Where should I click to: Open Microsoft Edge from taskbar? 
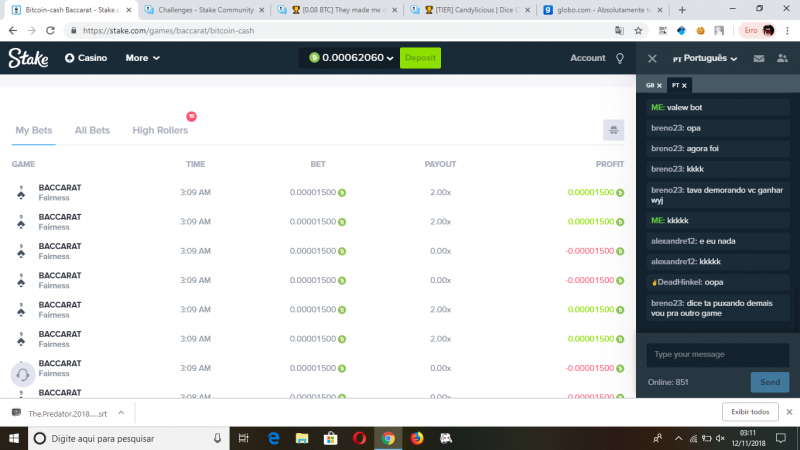[x=273, y=438]
